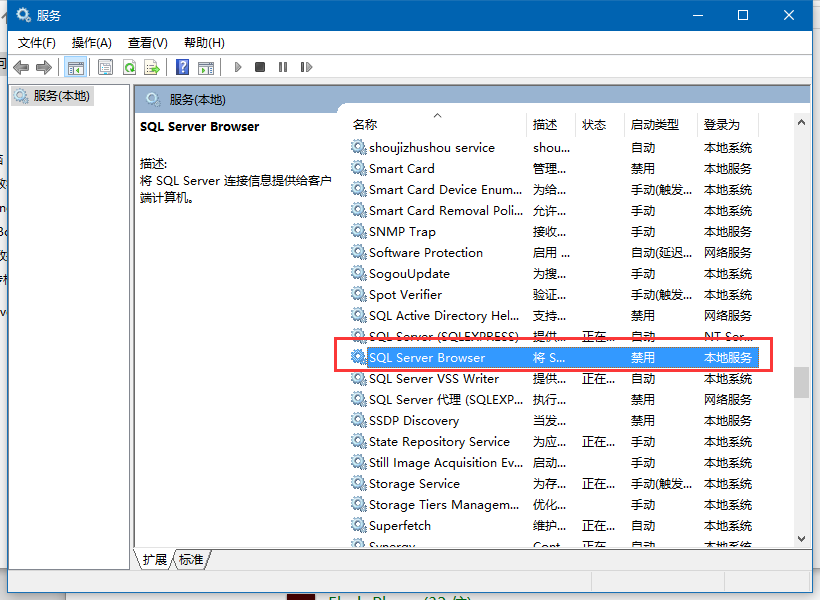Sort by the 登录为 column header

click(727, 124)
